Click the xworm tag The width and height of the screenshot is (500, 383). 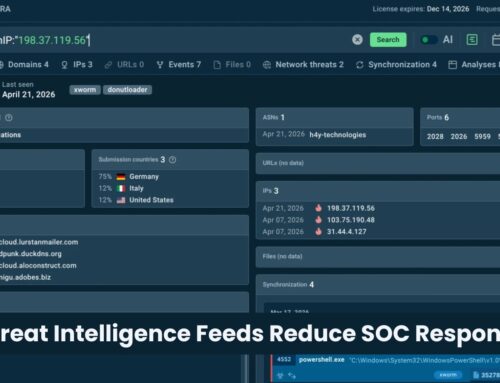(x=85, y=90)
